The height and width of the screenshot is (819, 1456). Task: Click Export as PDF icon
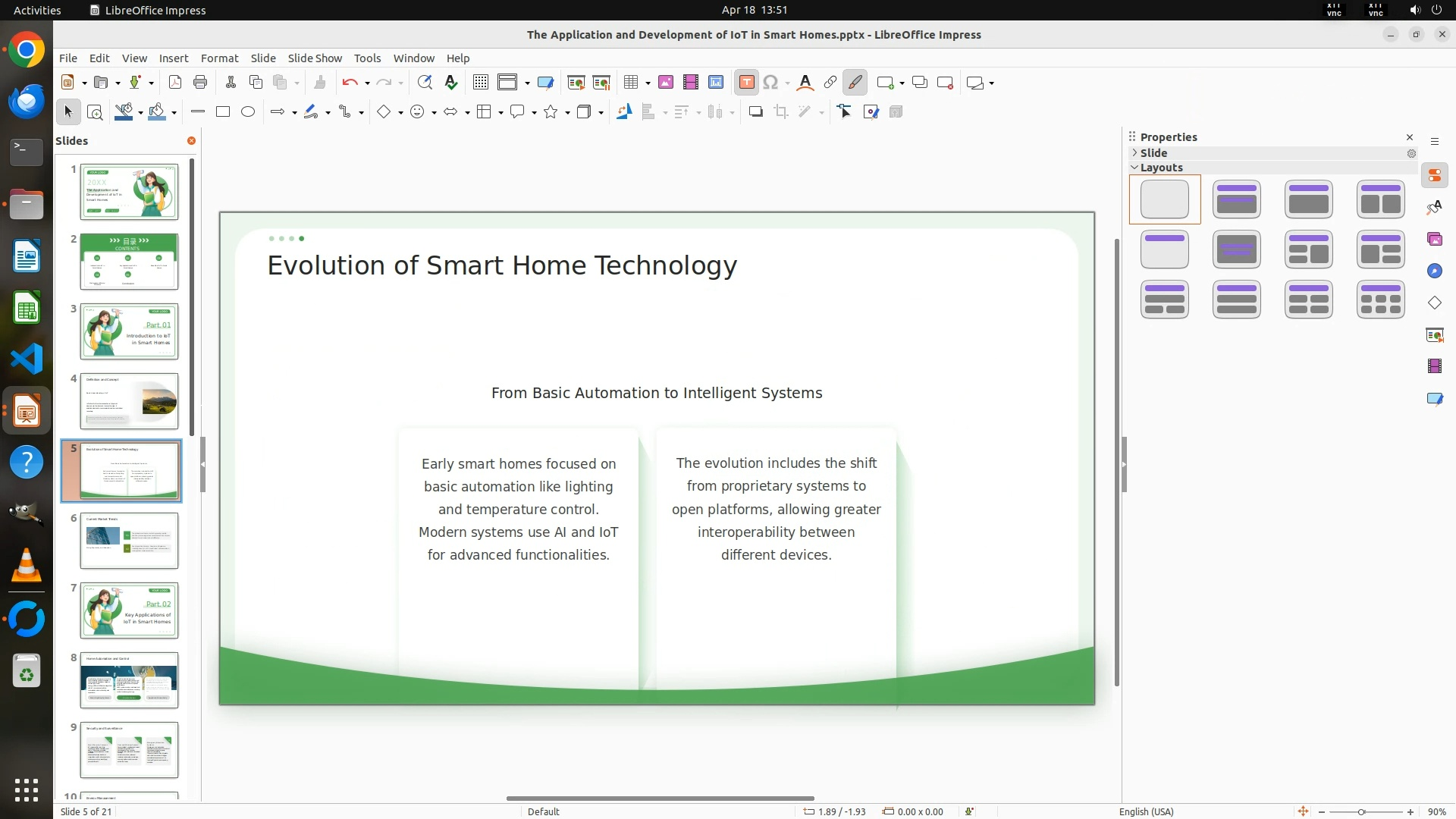[x=175, y=83]
